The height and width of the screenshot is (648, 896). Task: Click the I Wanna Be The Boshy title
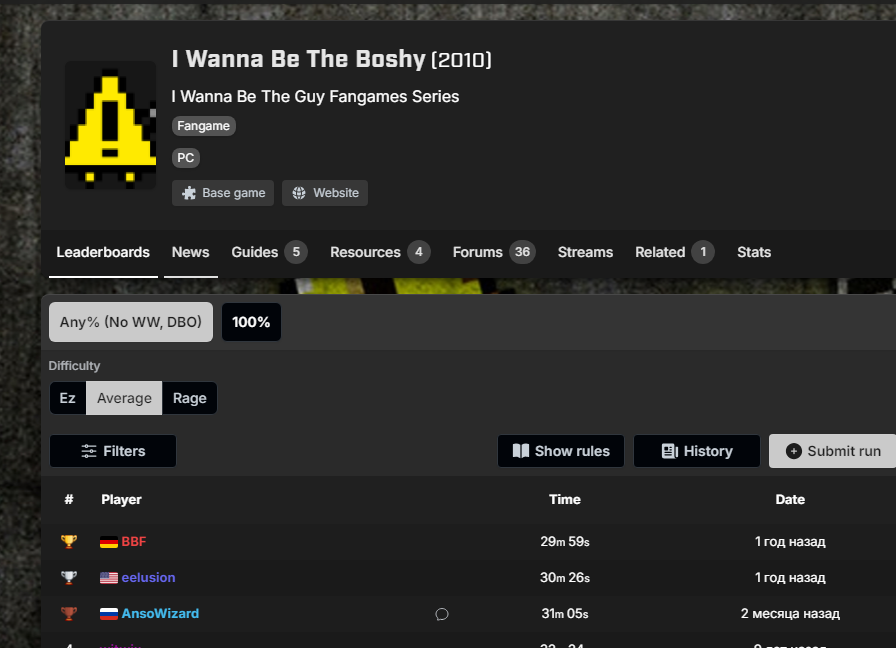(x=299, y=59)
